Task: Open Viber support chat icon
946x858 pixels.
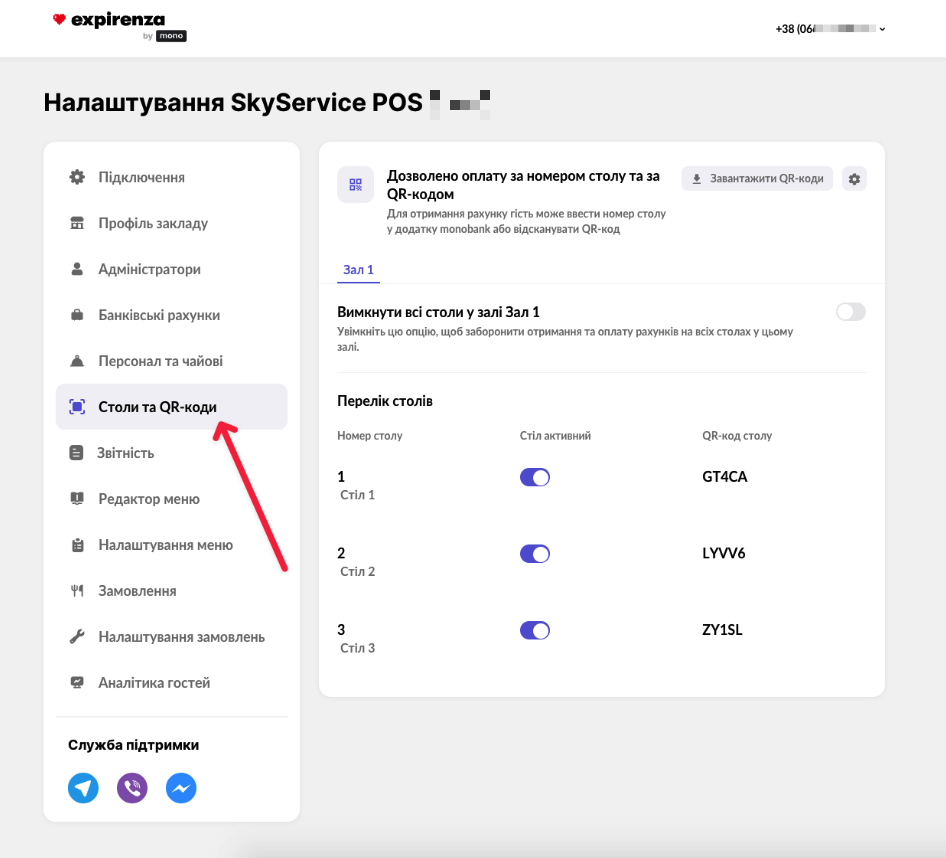Action: [132, 788]
